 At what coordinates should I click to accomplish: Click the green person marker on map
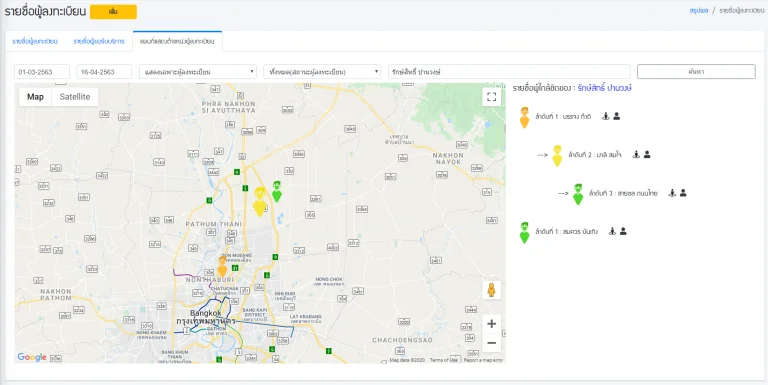coord(277,191)
